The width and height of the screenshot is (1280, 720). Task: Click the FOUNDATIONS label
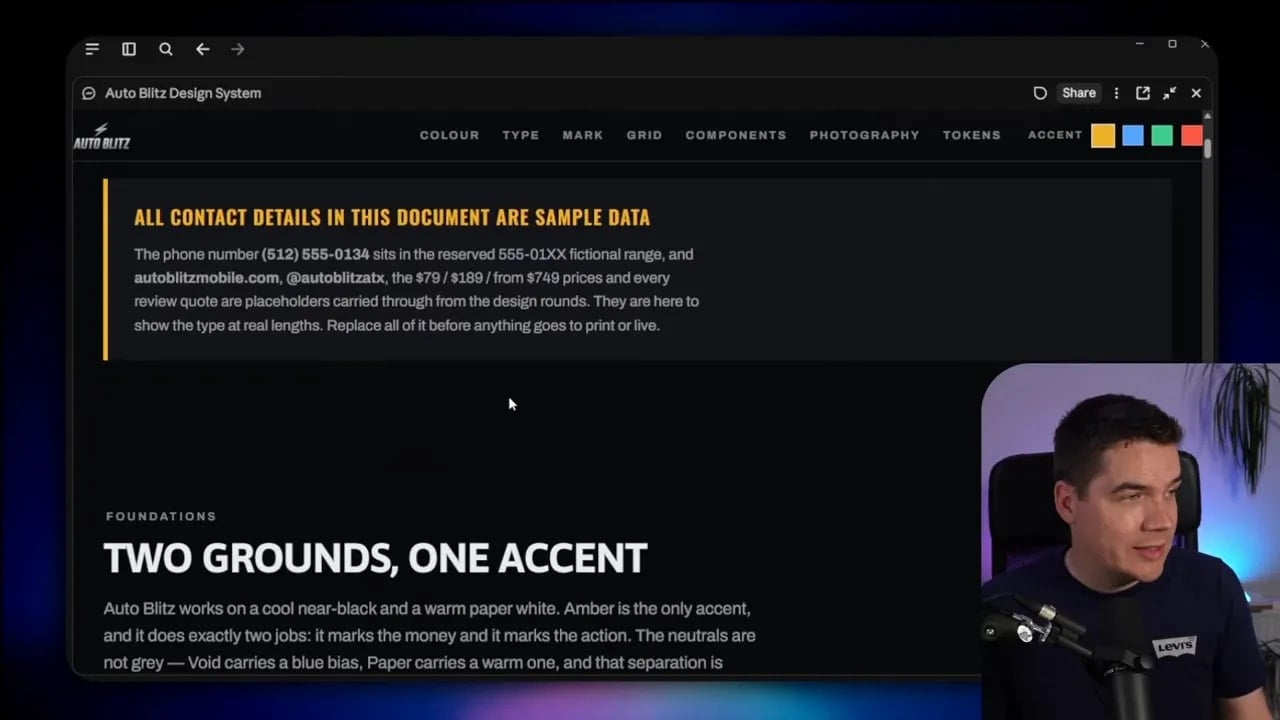coord(161,516)
